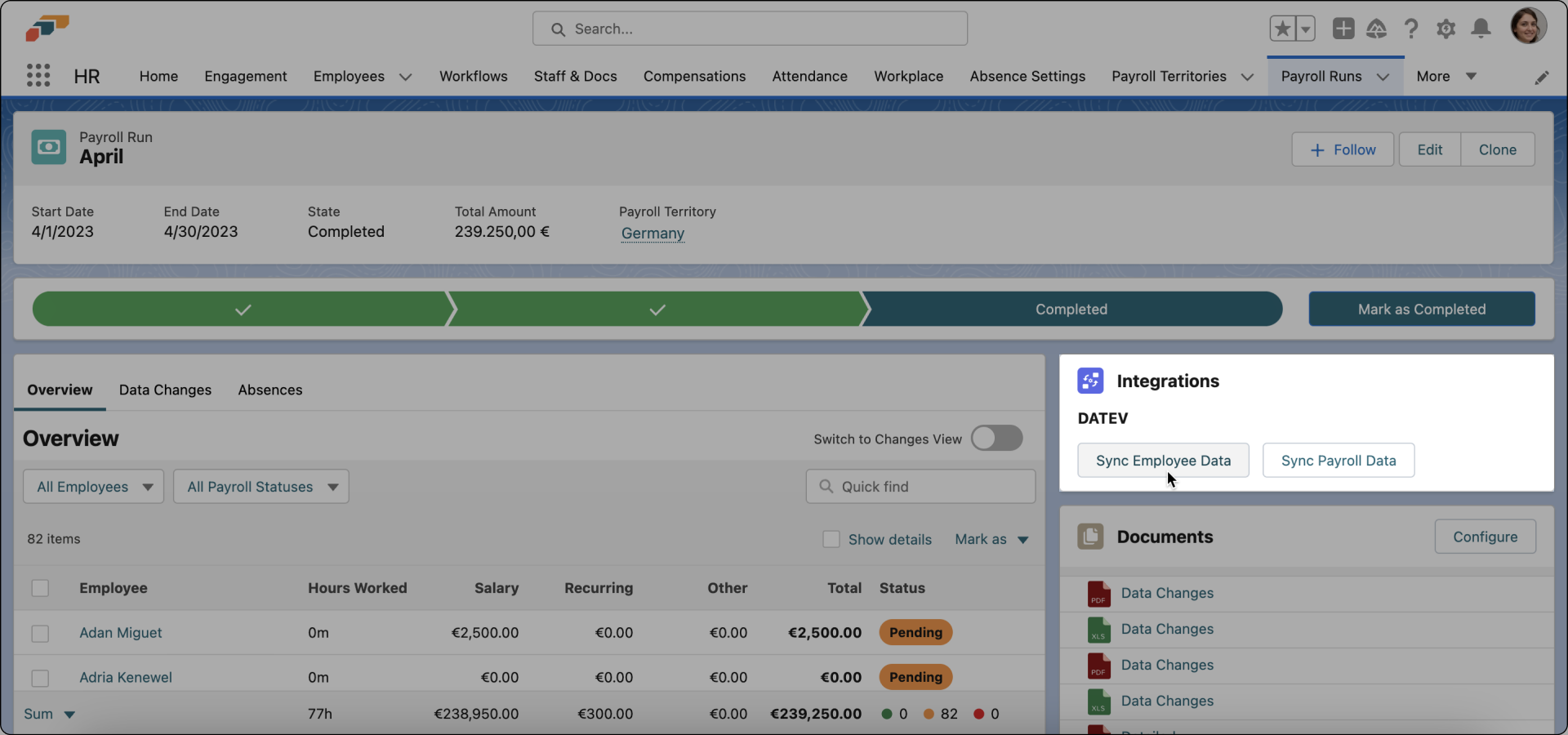Expand the All Payroll Statuses filter

point(261,486)
